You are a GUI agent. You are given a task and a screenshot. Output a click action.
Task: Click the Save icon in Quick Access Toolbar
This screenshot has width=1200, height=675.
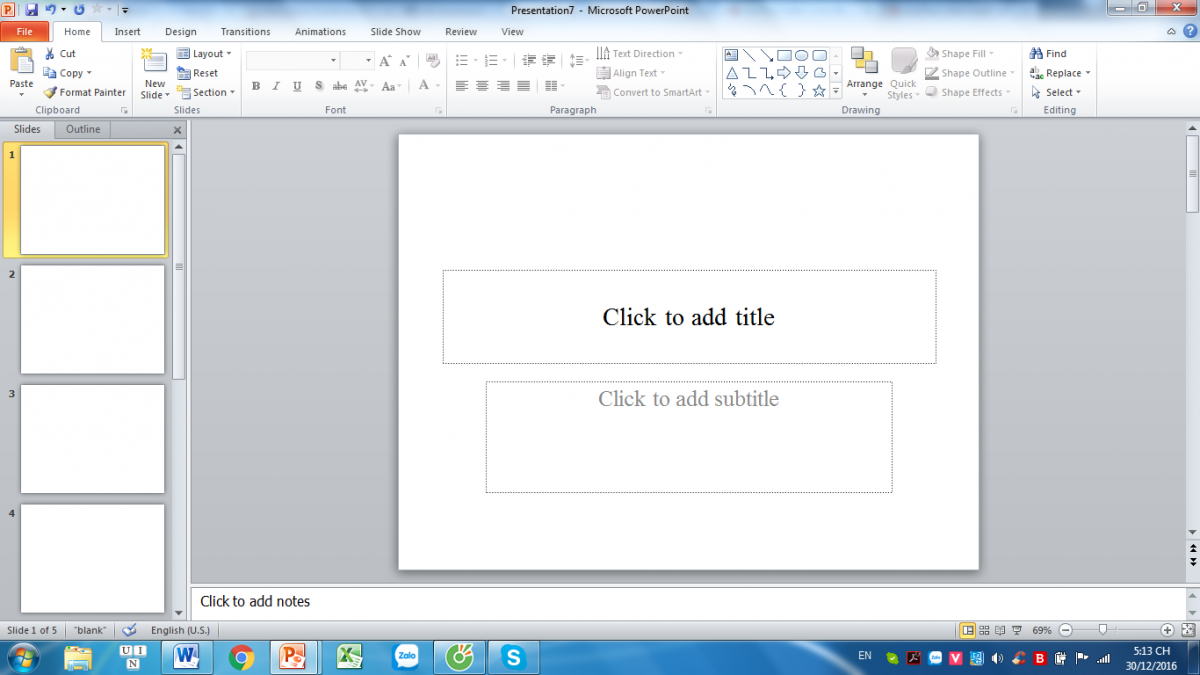point(31,9)
